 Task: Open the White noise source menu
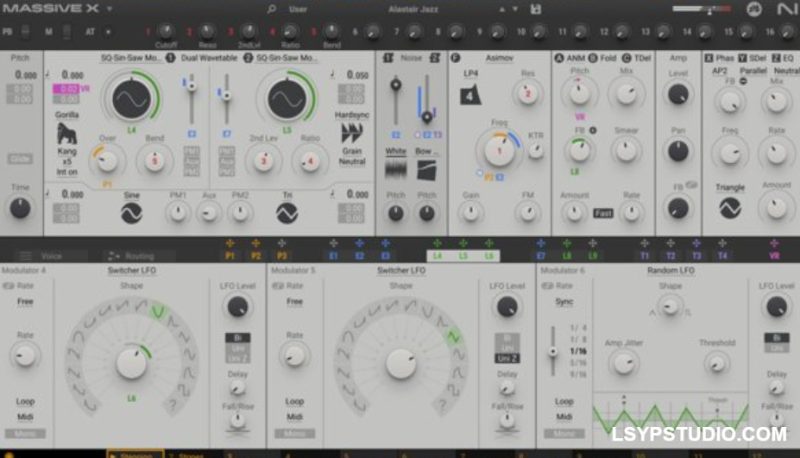click(395, 151)
